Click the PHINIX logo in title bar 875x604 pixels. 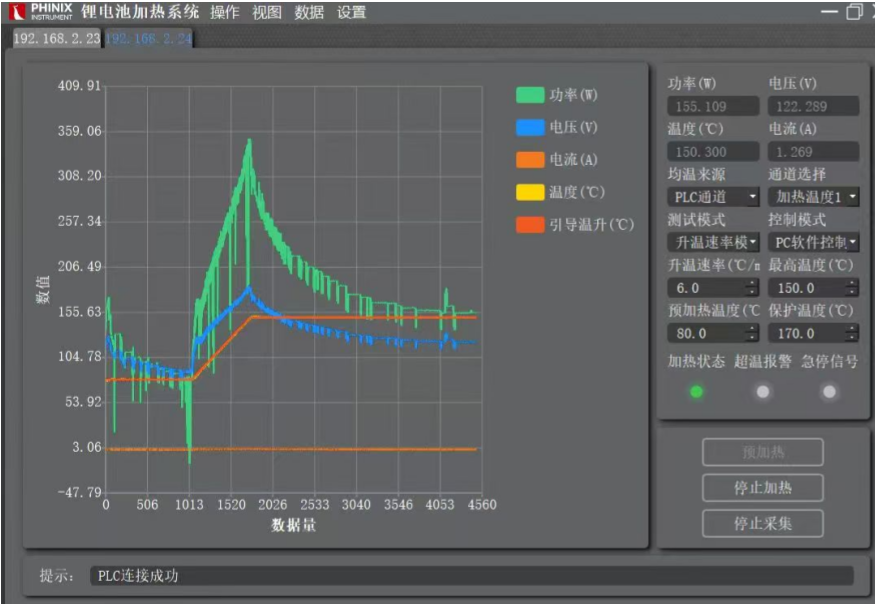pos(38,11)
